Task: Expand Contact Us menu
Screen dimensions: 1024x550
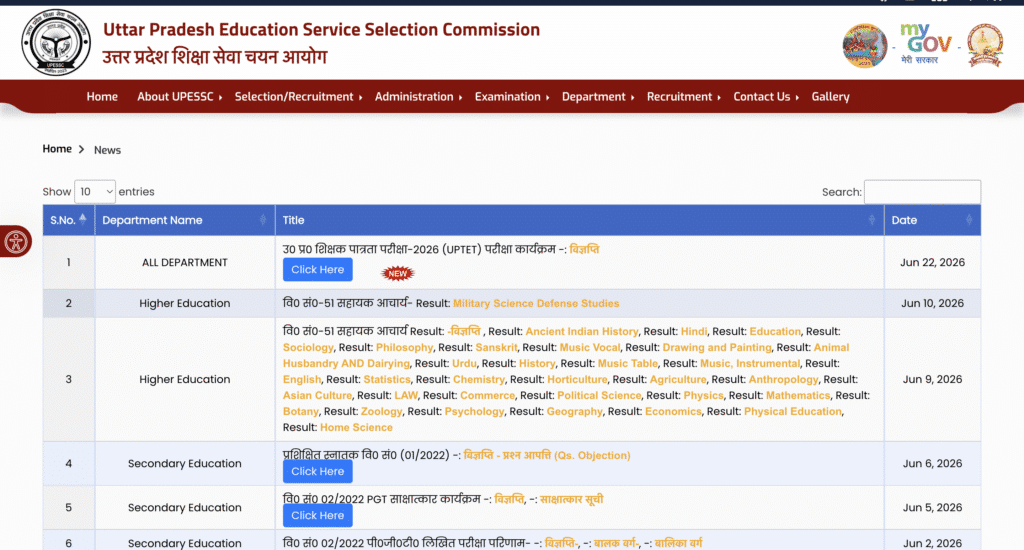Action: 766,97
